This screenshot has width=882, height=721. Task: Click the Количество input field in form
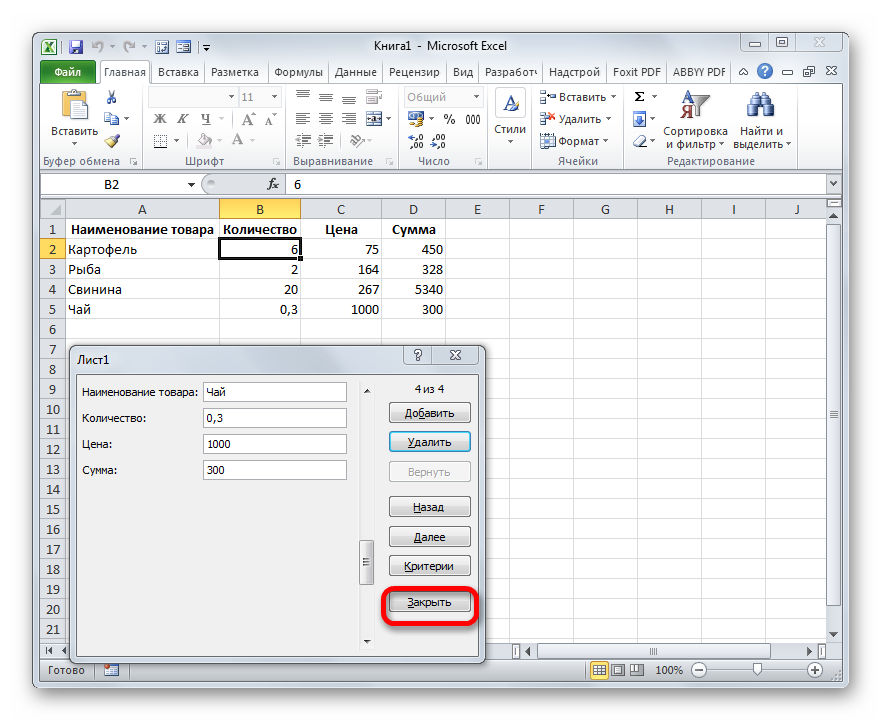pyautogui.click(x=274, y=418)
